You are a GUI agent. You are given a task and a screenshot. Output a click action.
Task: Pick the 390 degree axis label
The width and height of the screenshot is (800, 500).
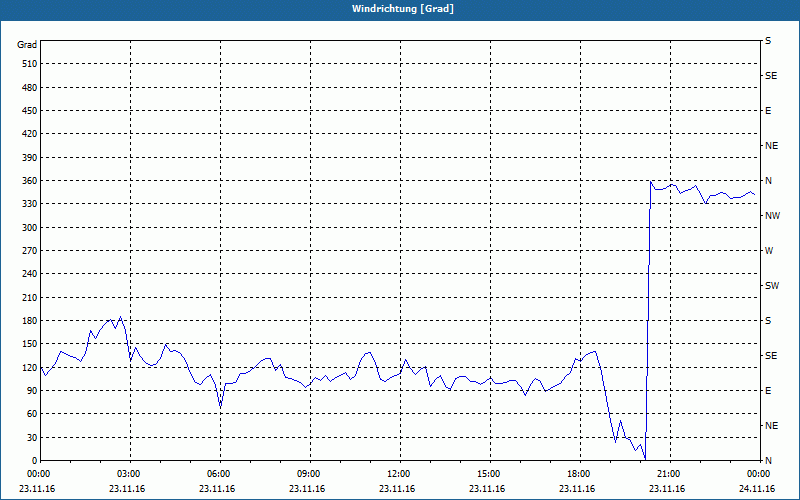[x=29, y=157]
